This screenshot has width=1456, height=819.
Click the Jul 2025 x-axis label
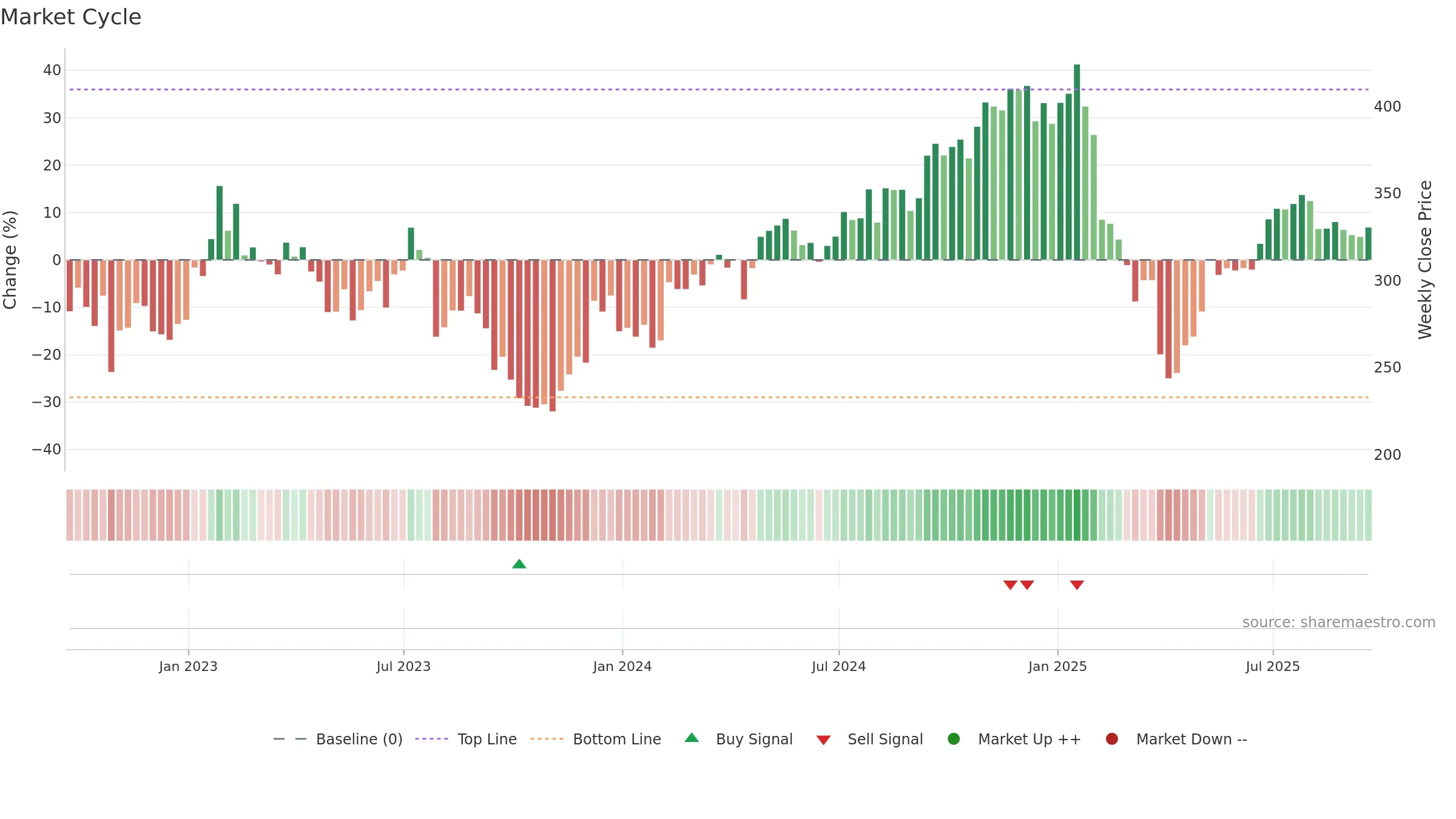[x=1273, y=666]
